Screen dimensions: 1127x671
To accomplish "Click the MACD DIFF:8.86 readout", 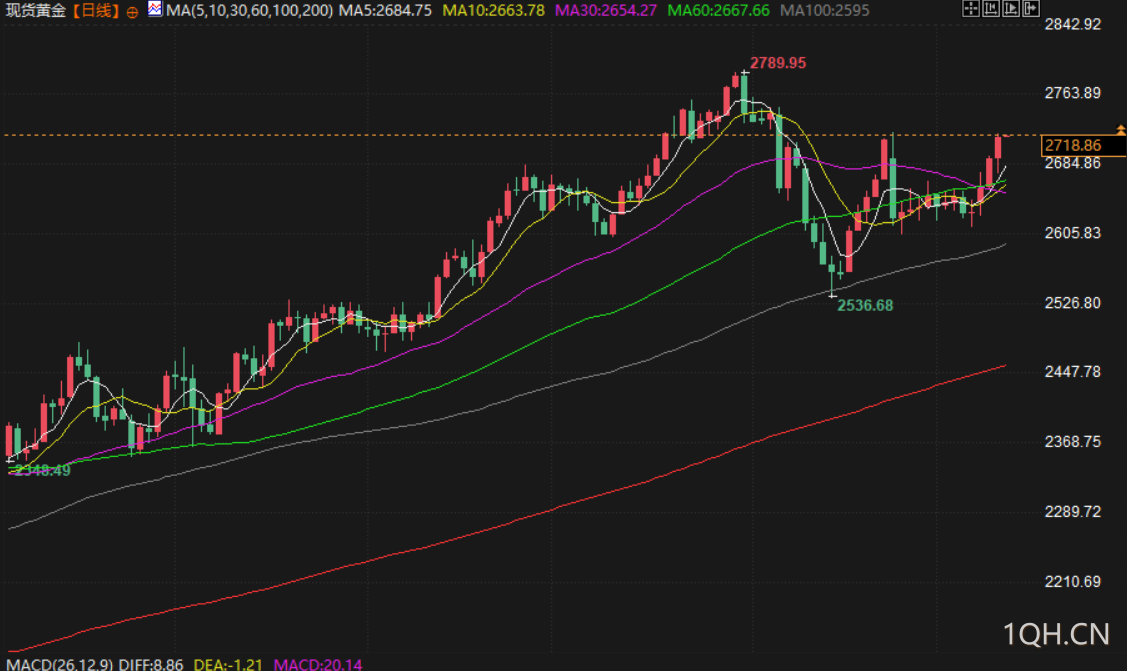I will (x=151, y=664).
